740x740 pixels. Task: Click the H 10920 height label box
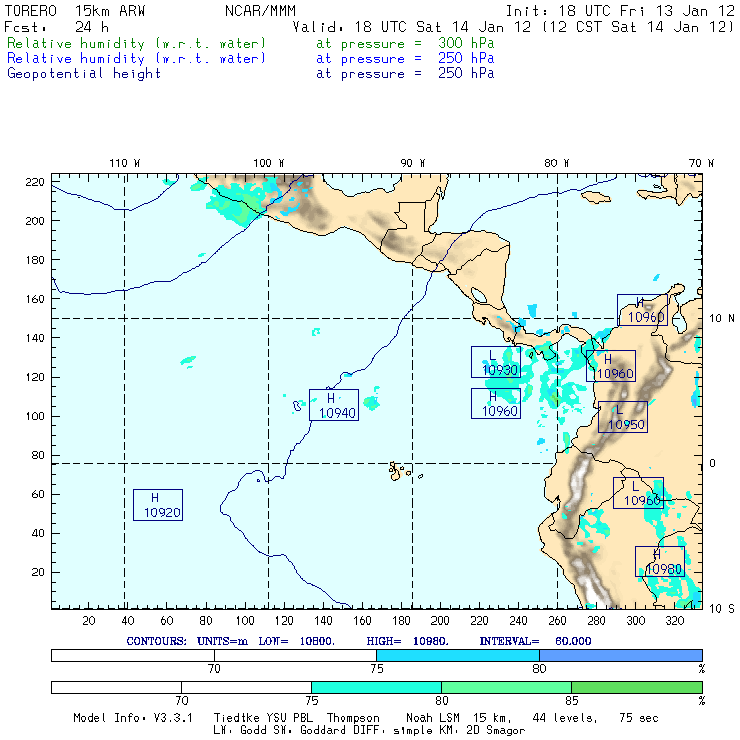(x=158, y=505)
